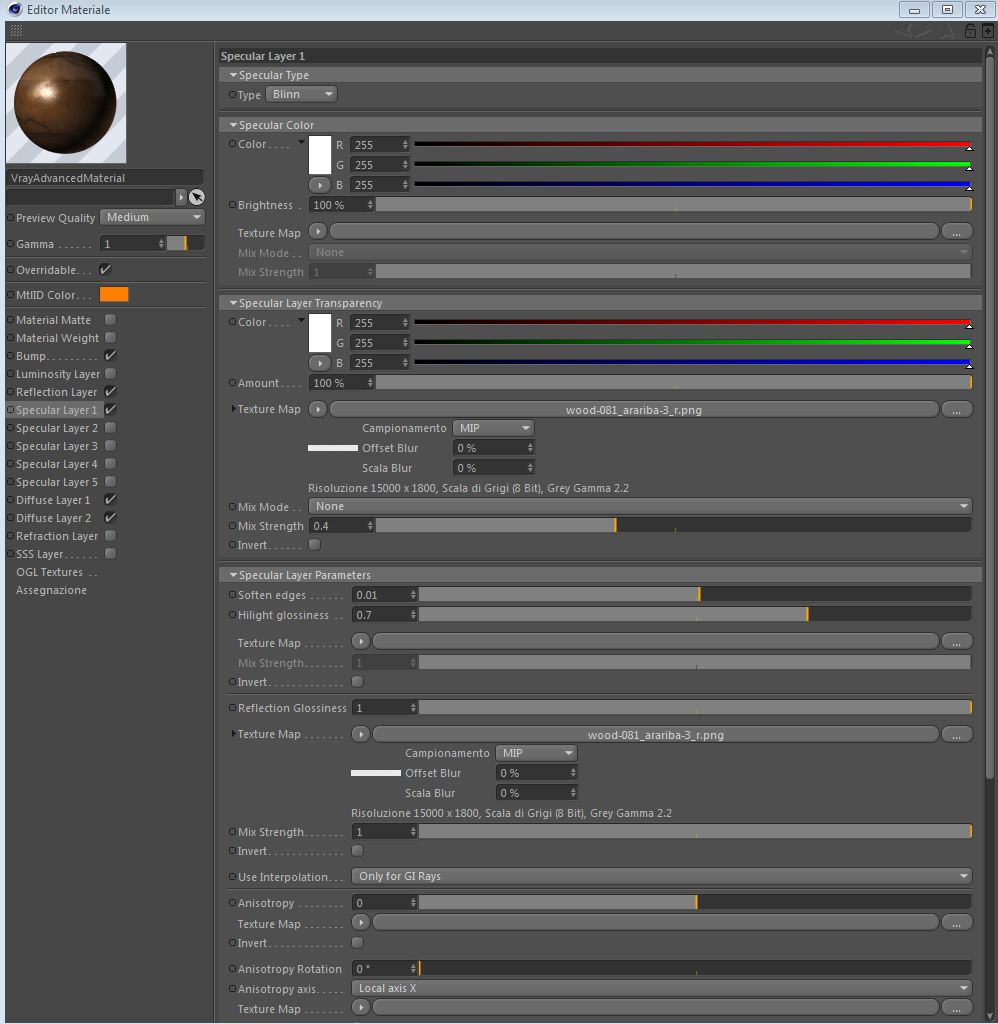The height and width of the screenshot is (1024, 998).
Task: Click color mode arrow under Specular Color swatch
Action: (319, 185)
